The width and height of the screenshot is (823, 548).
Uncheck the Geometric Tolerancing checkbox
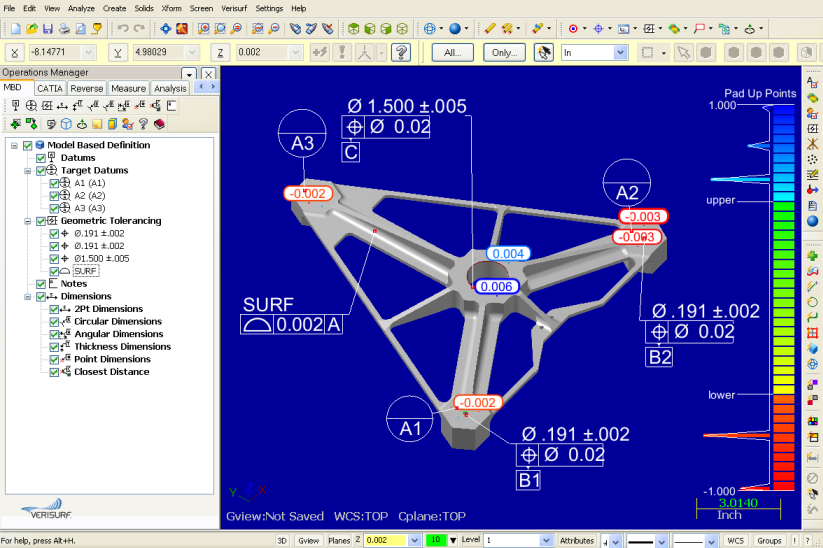(x=41, y=221)
